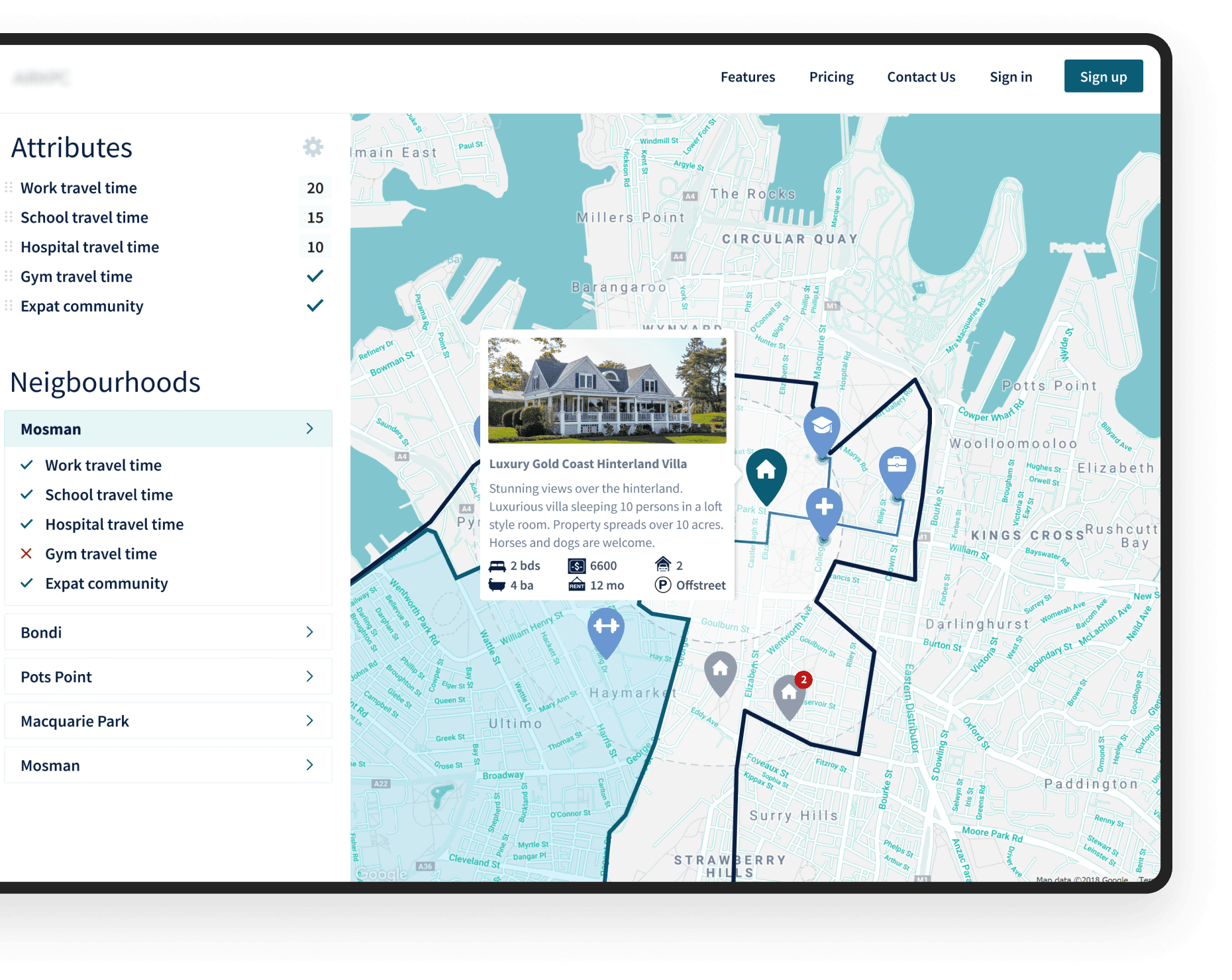The width and height of the screenshot is (1232, 980).
Task: Toggle Mosman Hospital travel time check
Action: 26,524
